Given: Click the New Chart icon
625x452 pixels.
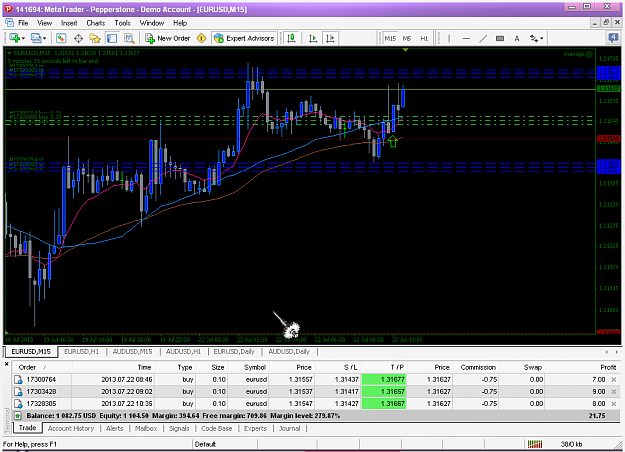Looking at the screenshot, I should 15,38.
